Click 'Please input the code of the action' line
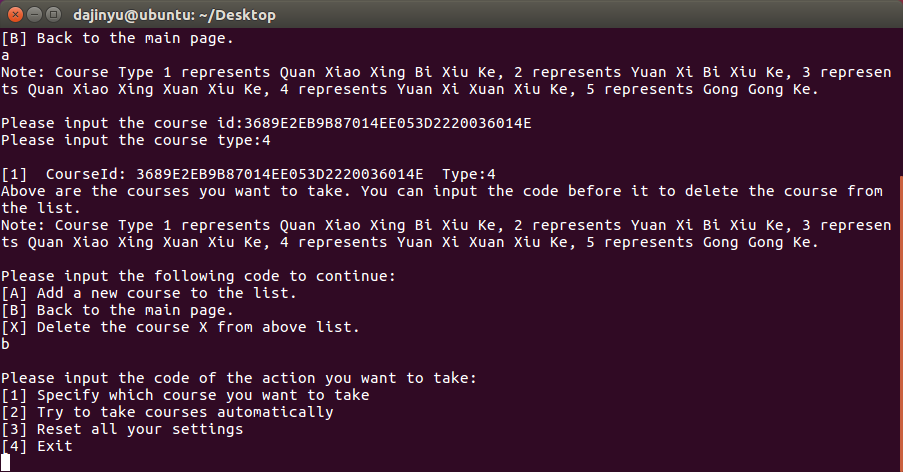This screenshot has height=472, width=903. [x=239, y=378]
